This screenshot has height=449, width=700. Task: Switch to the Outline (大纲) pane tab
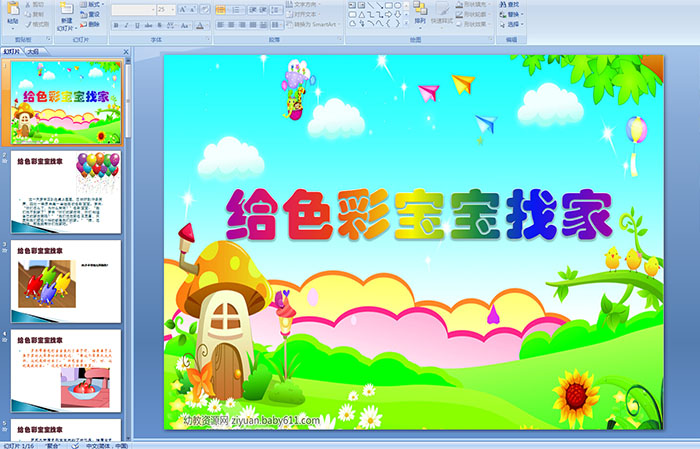(x=33, y=52)
